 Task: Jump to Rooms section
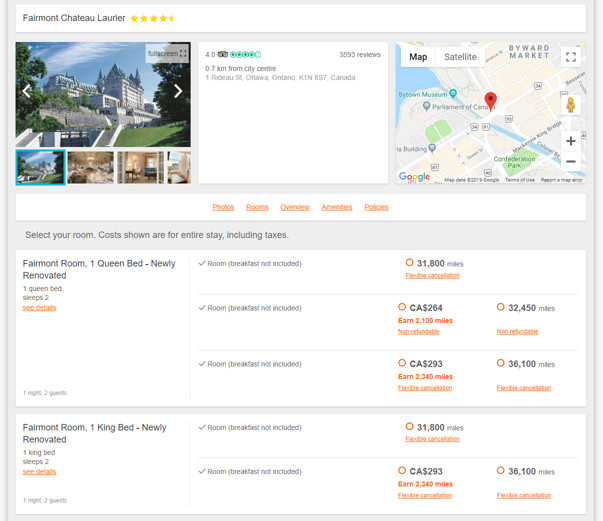(x=257, y=207)
